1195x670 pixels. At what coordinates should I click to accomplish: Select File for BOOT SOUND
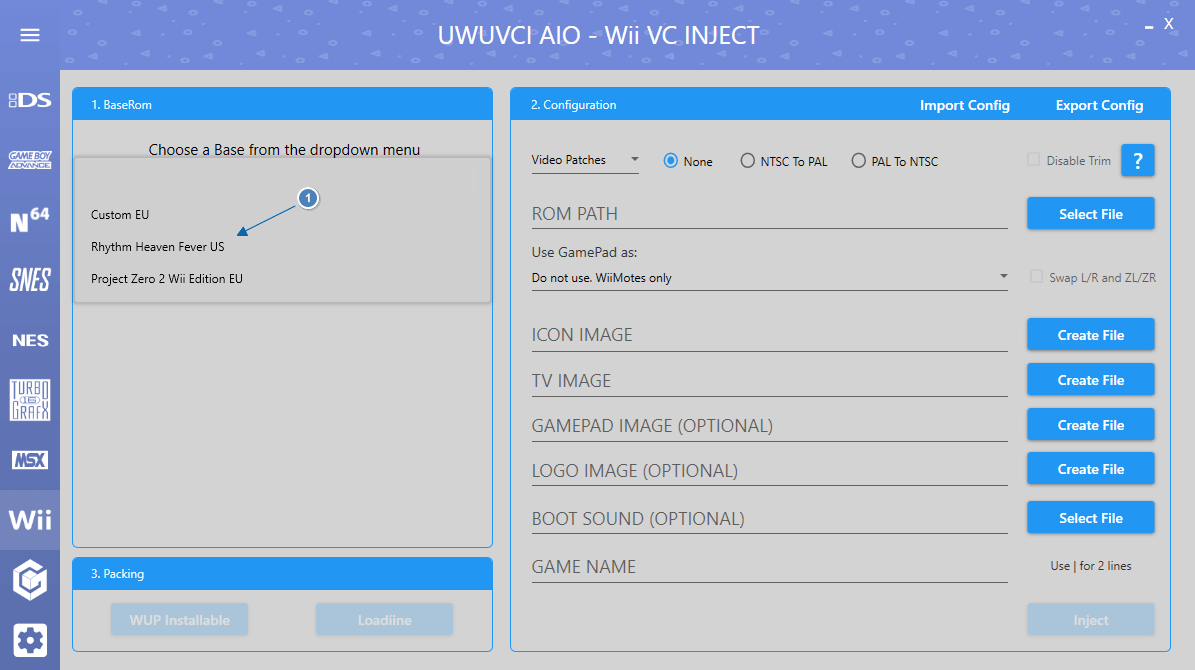coord(1091,518)
